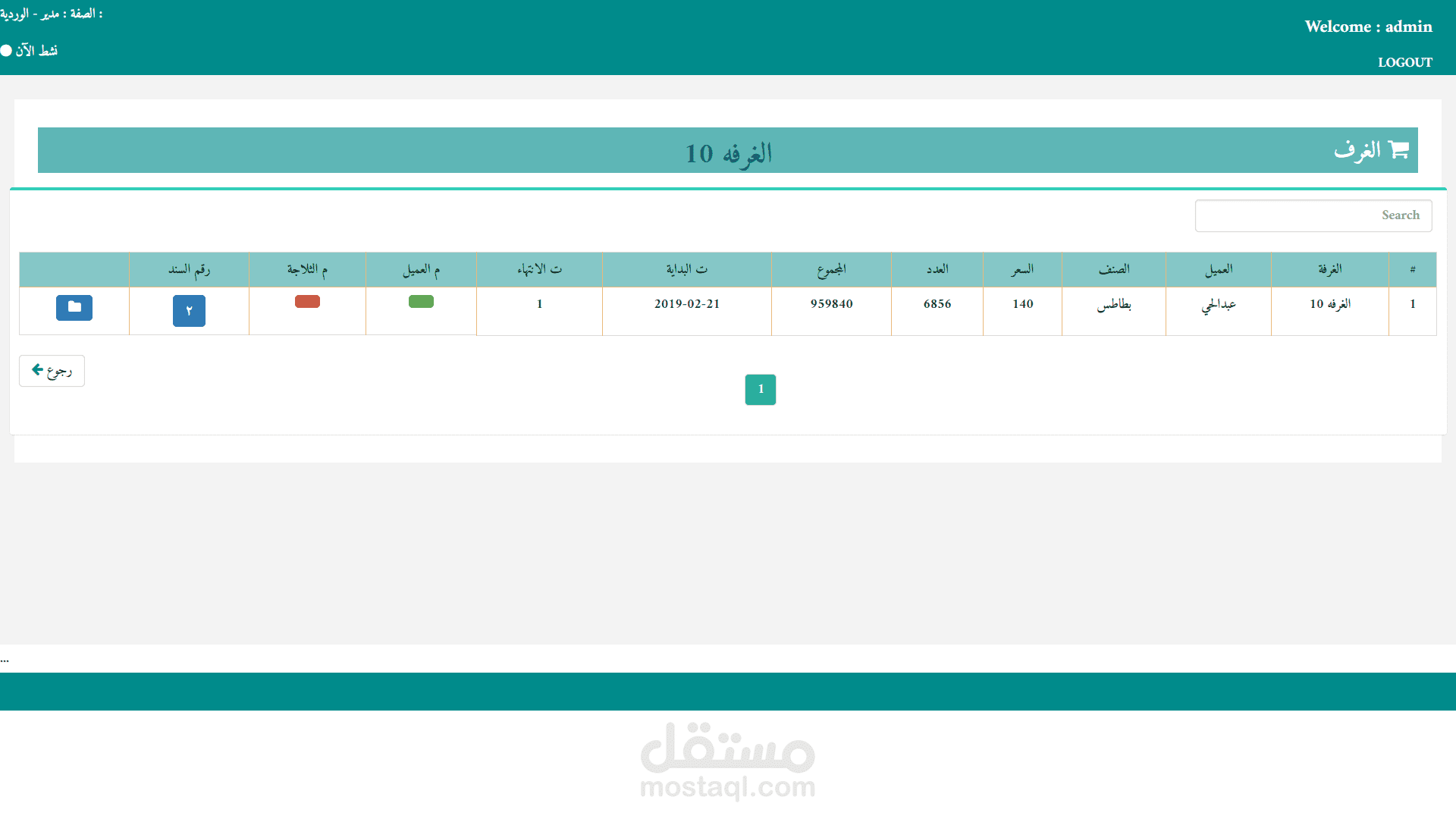The image size is (1456, 819).
Task: Go to pagination page 1
Action: tap(760, 390)
